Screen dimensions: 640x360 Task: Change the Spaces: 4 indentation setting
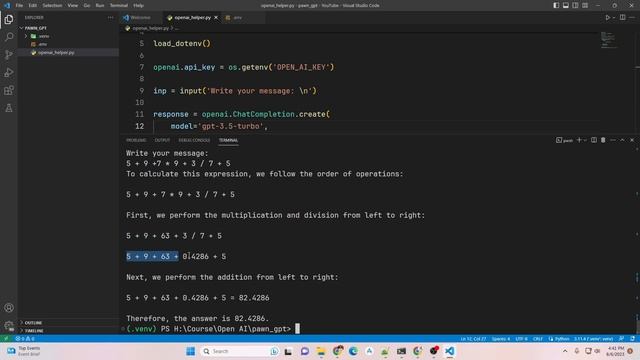tap(501, 339)
